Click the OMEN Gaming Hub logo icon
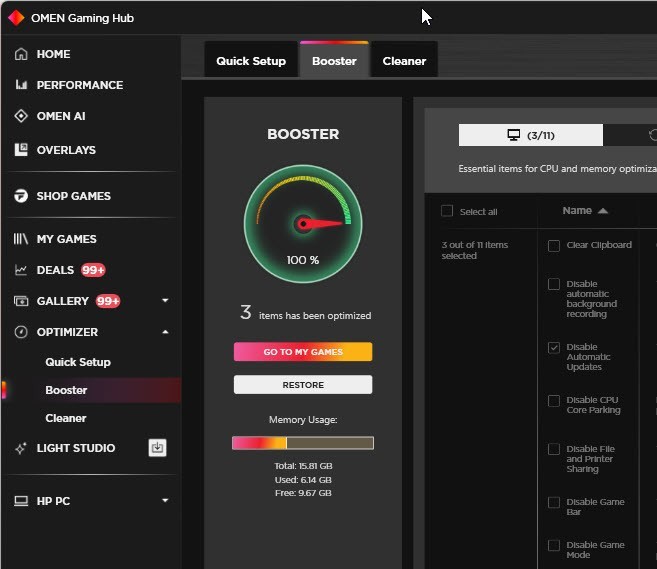 (16, 18)
